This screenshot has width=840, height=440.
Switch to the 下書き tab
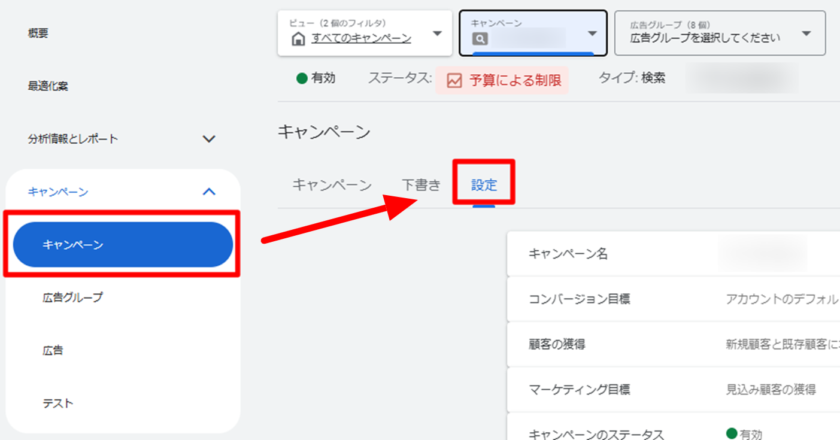421,185
